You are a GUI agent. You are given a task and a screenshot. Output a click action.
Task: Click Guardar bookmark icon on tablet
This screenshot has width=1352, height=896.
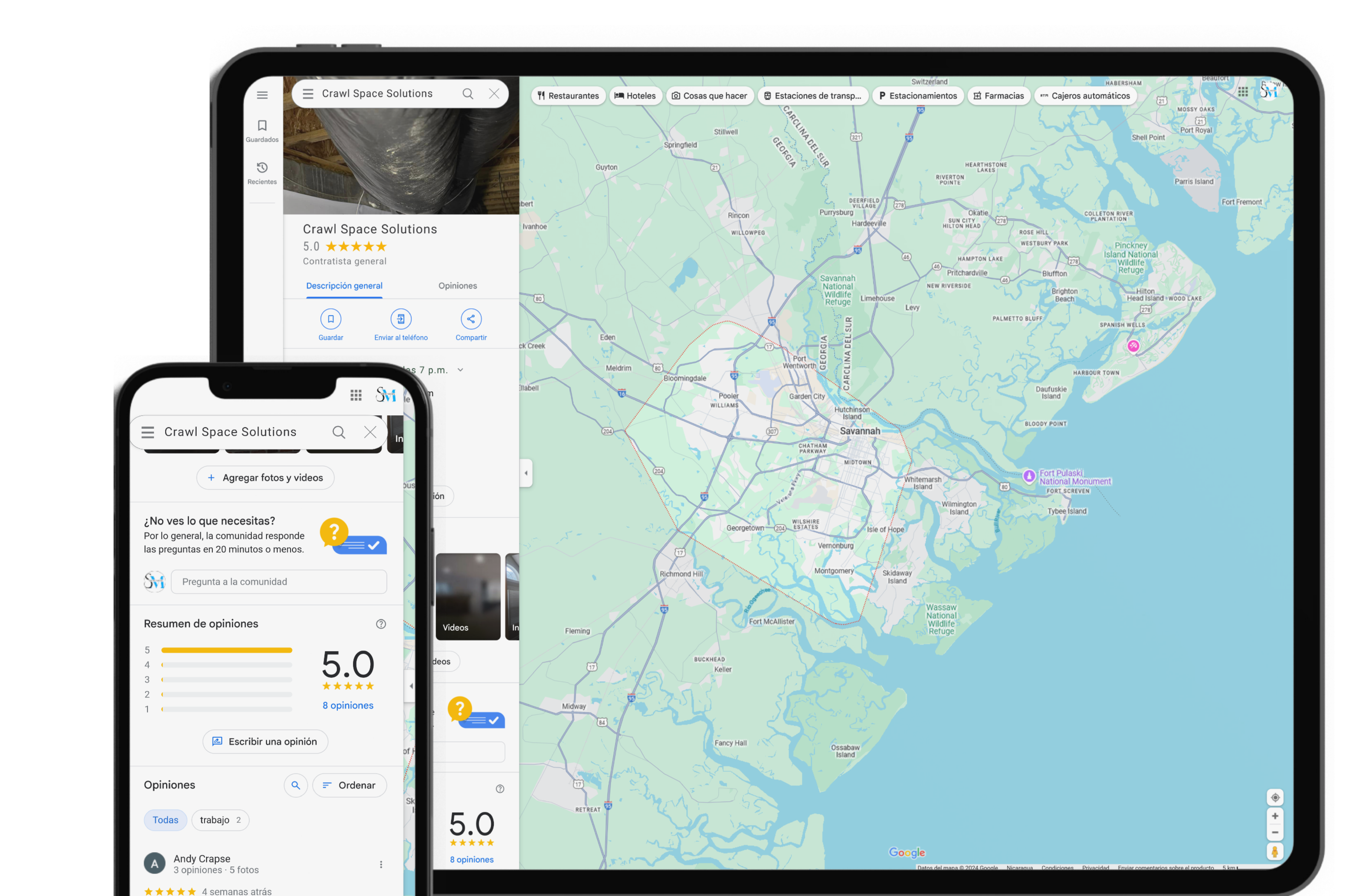[x=330, y=319]
